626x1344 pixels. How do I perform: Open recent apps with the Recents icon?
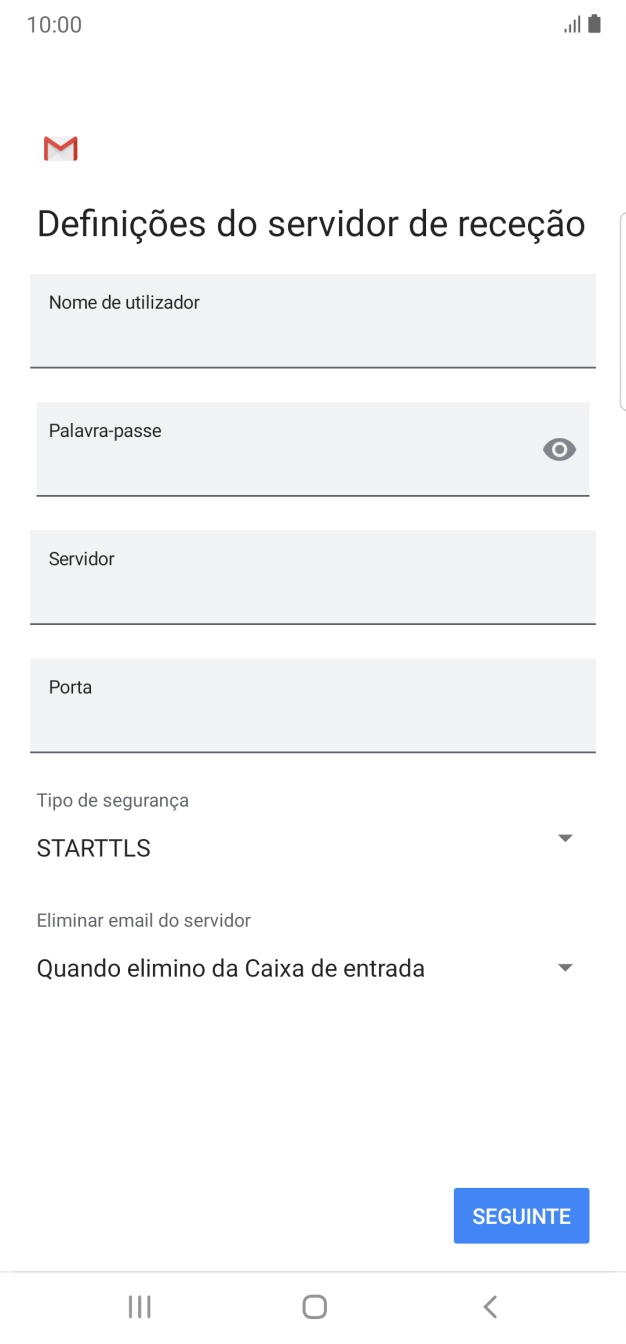pos(139,1305)
